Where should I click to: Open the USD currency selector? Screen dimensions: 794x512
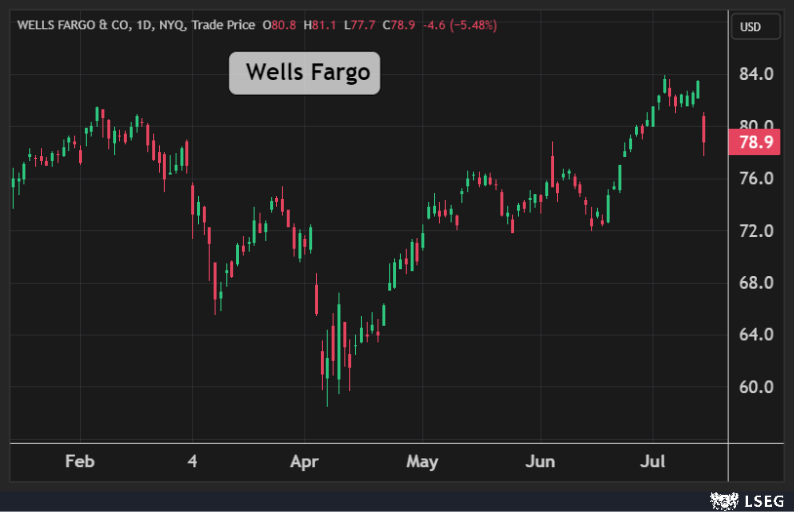coord(750,25)
